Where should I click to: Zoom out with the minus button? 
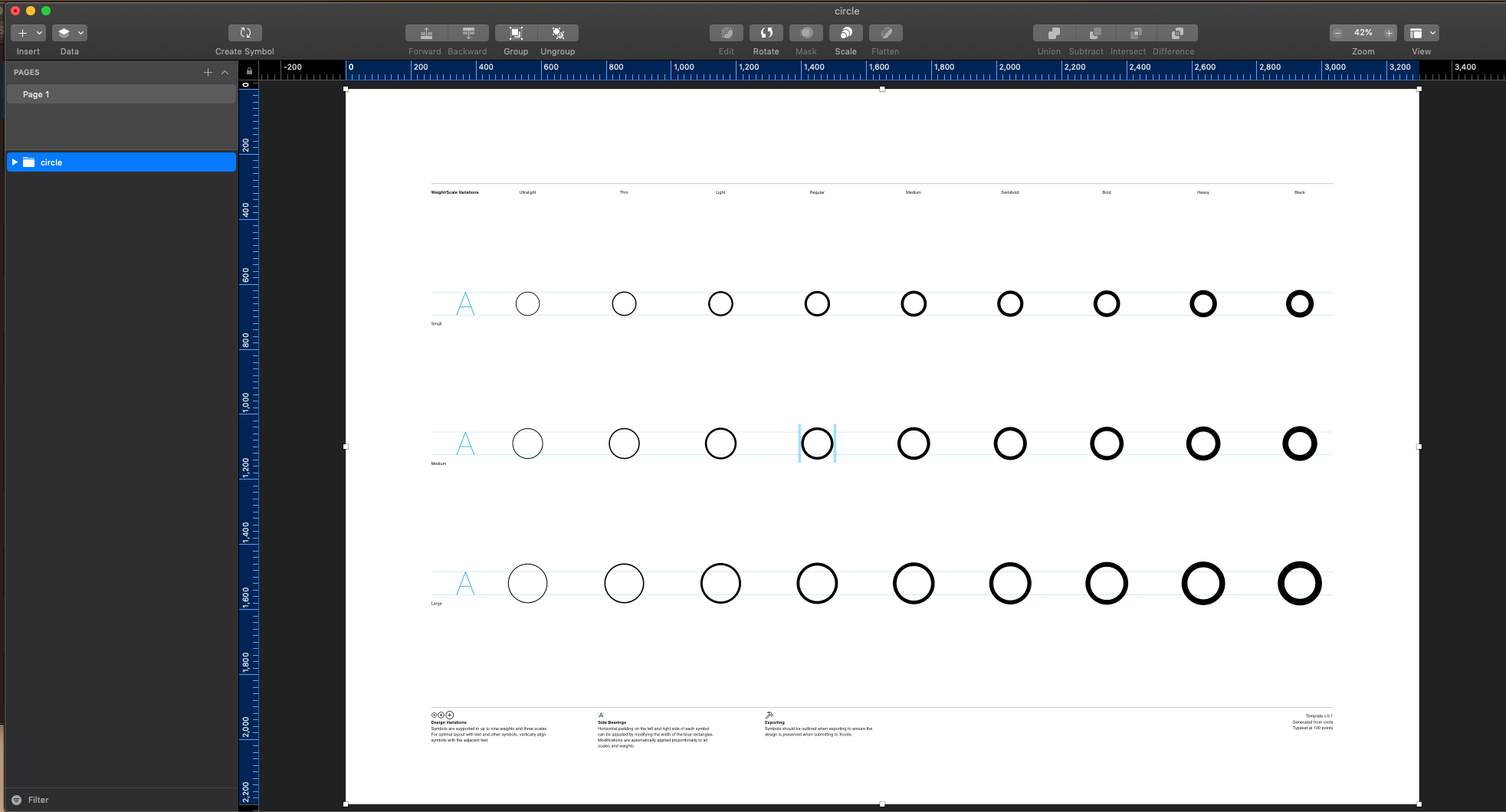tap(1337, 33)
